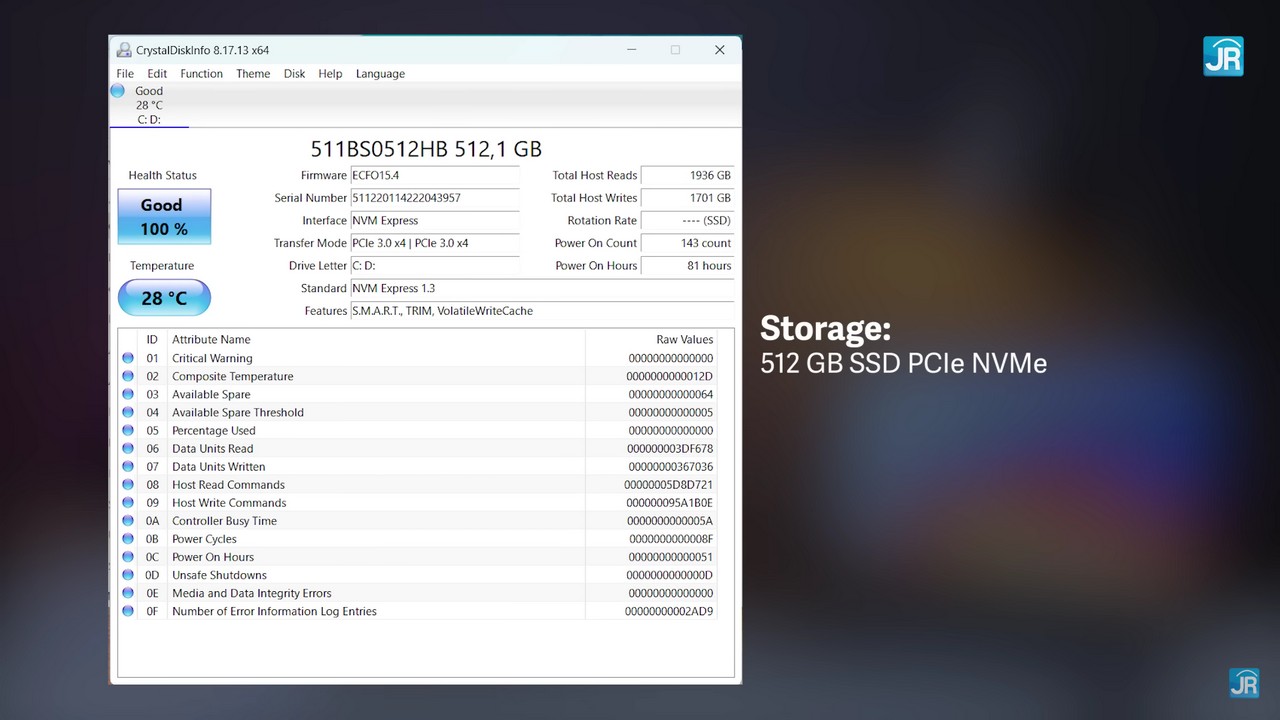
Task: Click the status orb beside Critical Warning
Action: 128,358
